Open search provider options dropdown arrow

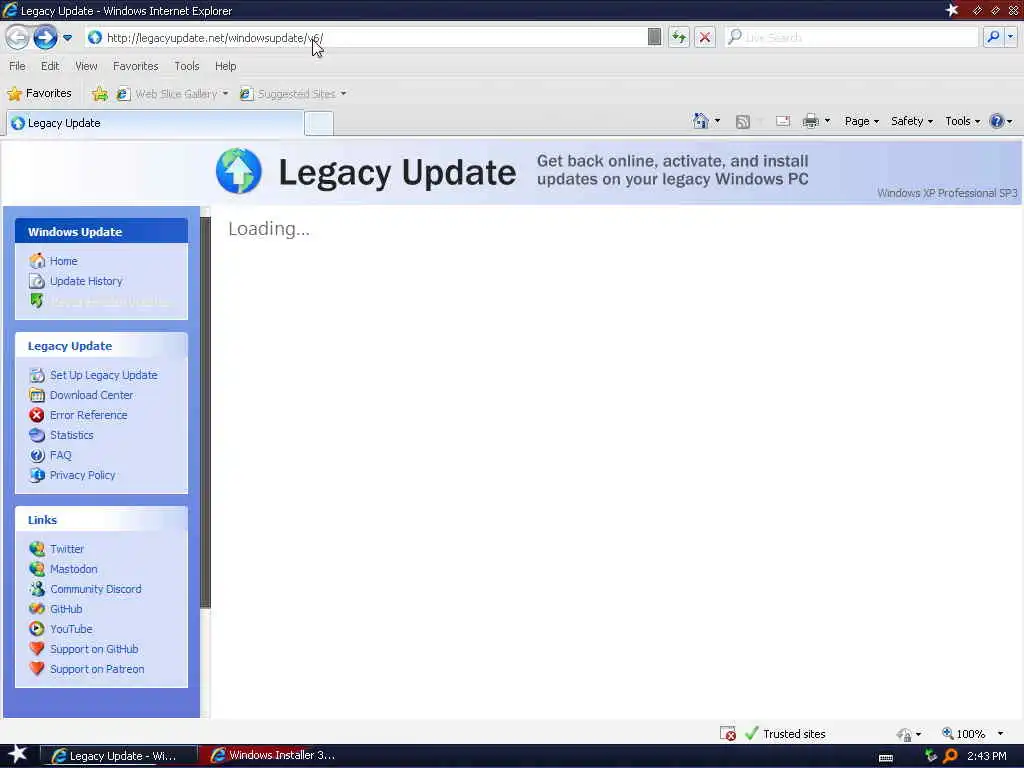(x=1011, y=37)
